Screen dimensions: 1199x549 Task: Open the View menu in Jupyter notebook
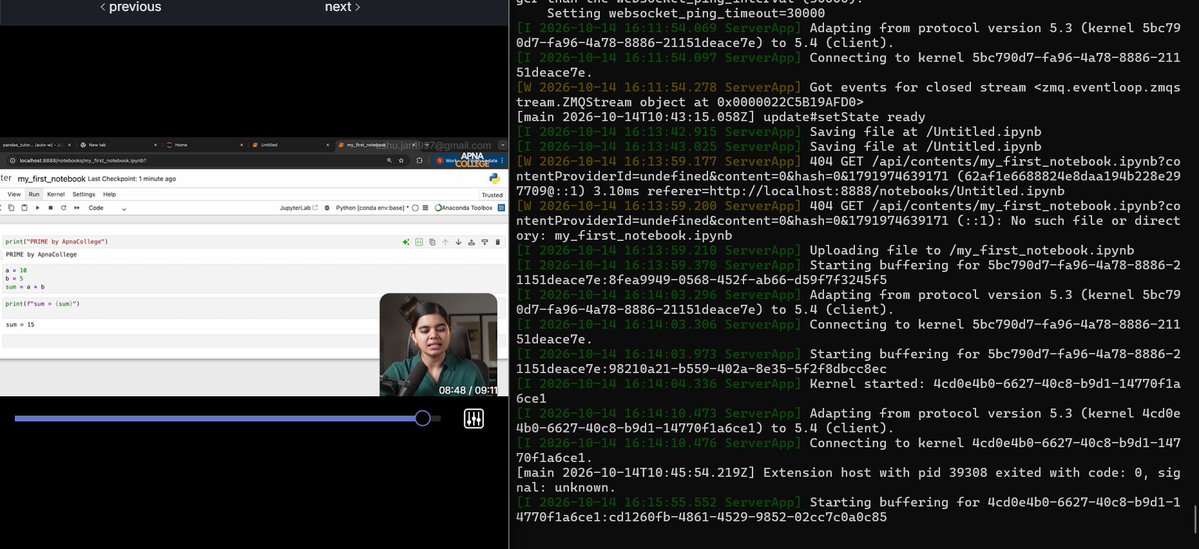15,194
